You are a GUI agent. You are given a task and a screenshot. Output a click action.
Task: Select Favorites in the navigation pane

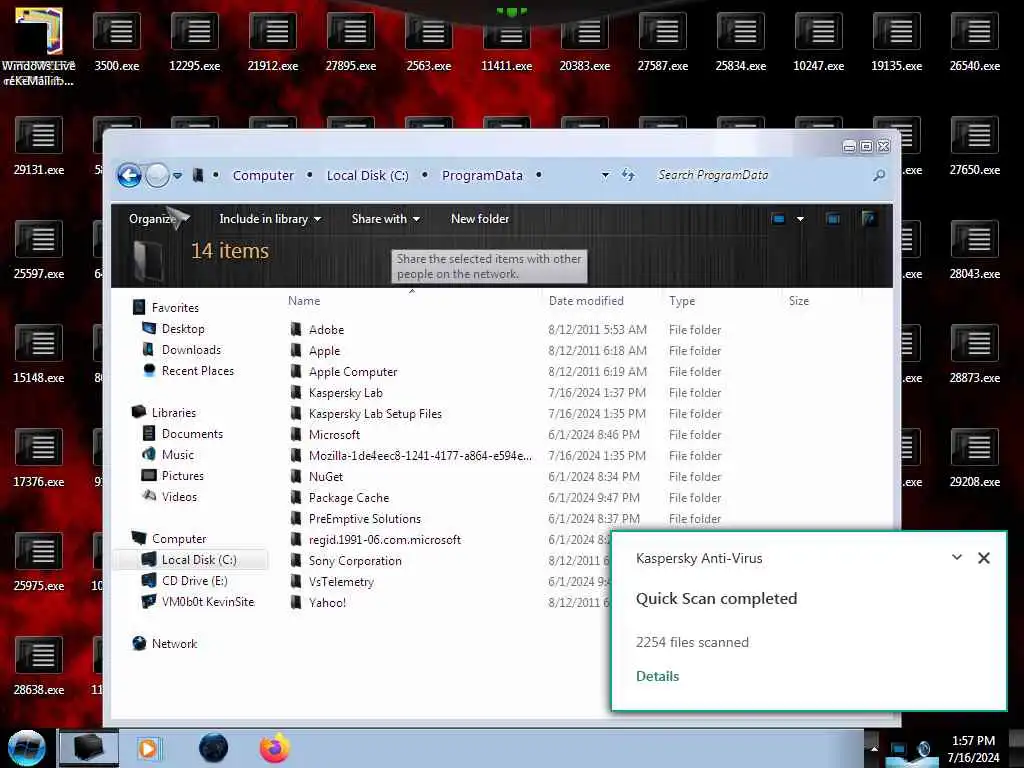tap(175, 308)
